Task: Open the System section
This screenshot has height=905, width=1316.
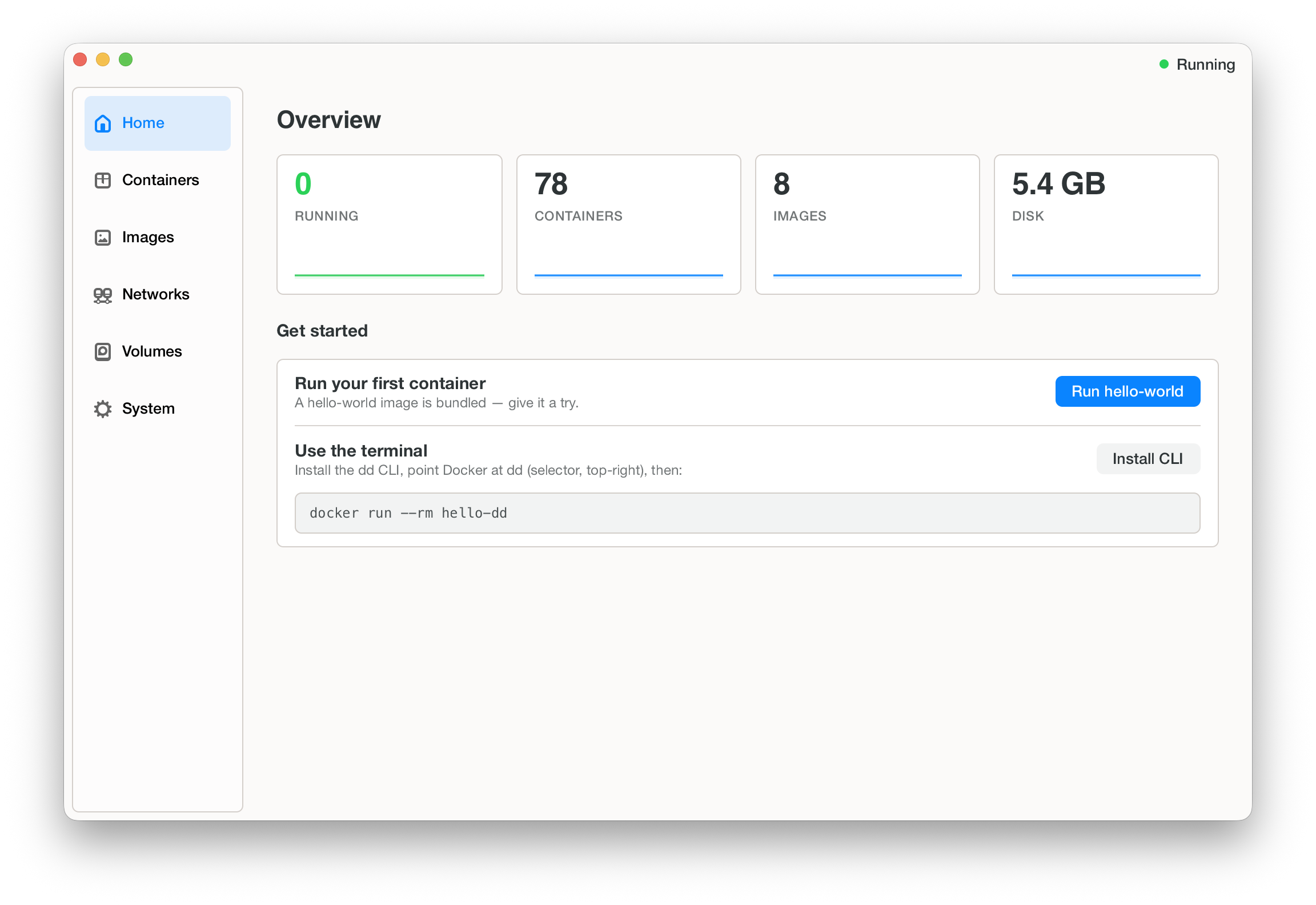Action: point(158,409)
